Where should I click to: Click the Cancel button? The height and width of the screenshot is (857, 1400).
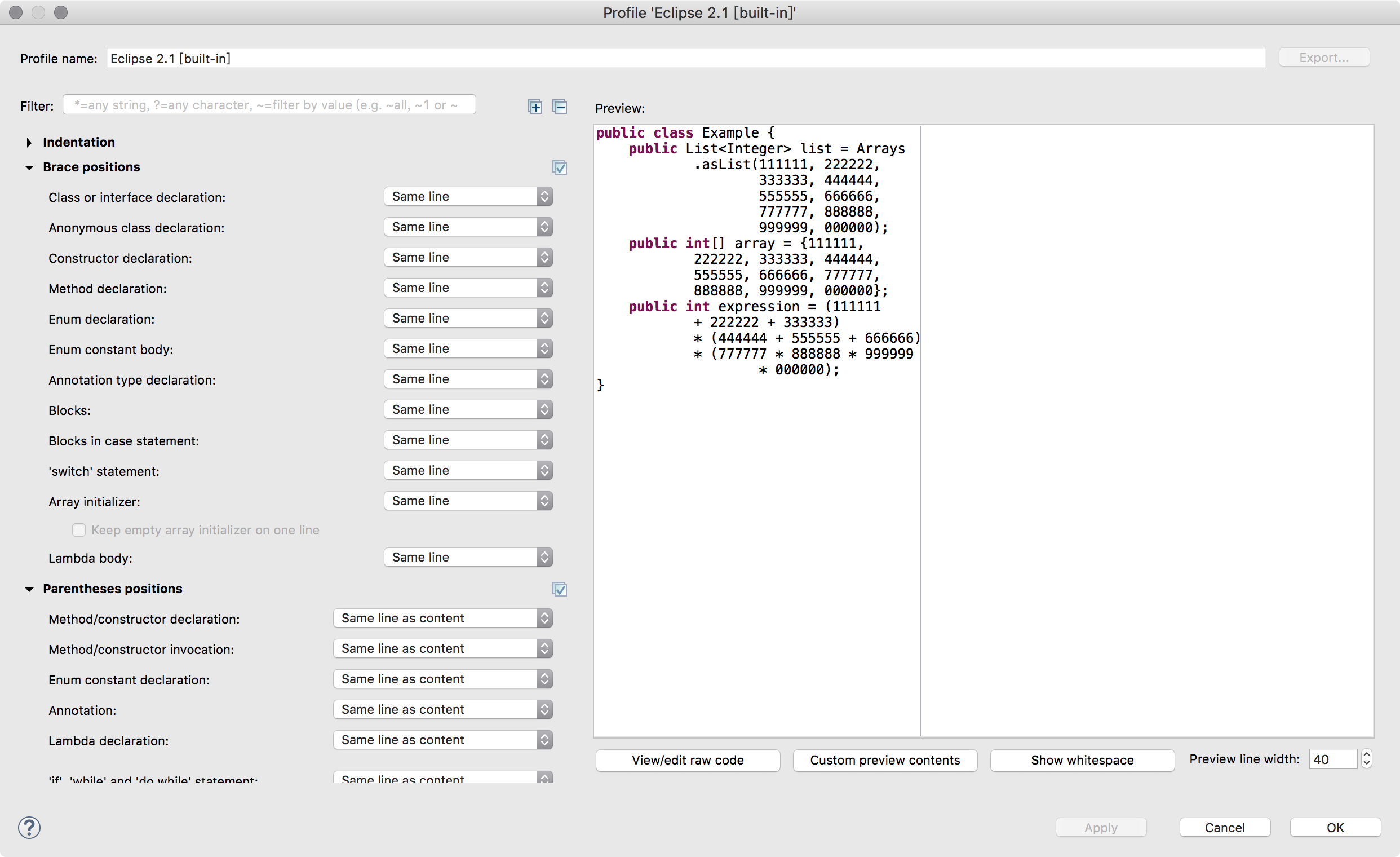tap(1224, 828)
